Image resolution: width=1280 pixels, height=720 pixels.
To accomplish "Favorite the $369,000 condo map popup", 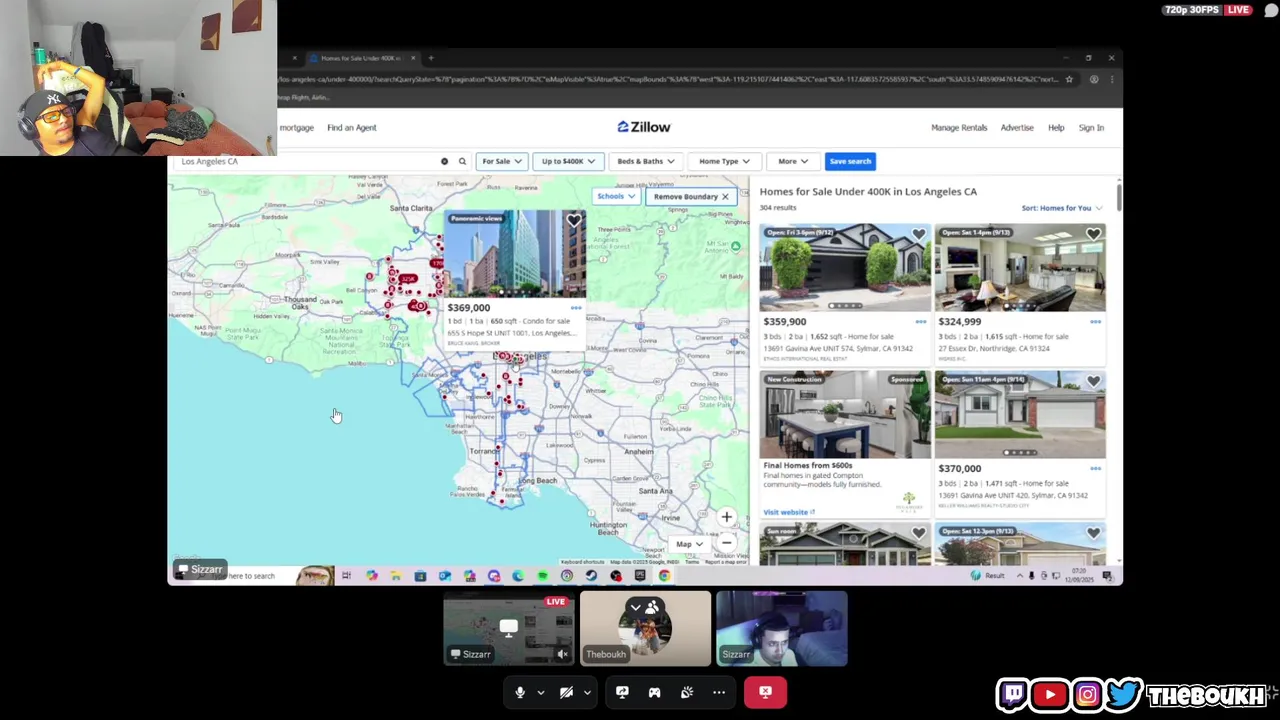I will click(573, 221).
